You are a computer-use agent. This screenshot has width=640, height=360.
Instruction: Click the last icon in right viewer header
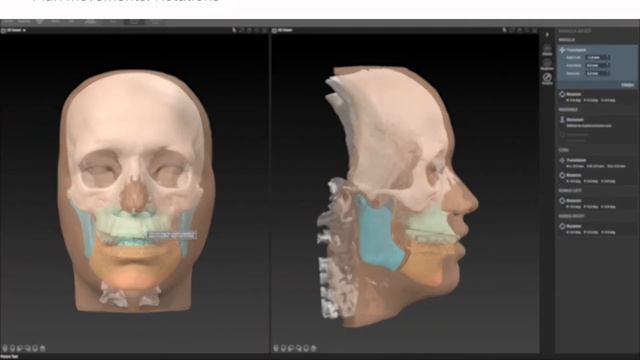point(534,30)
